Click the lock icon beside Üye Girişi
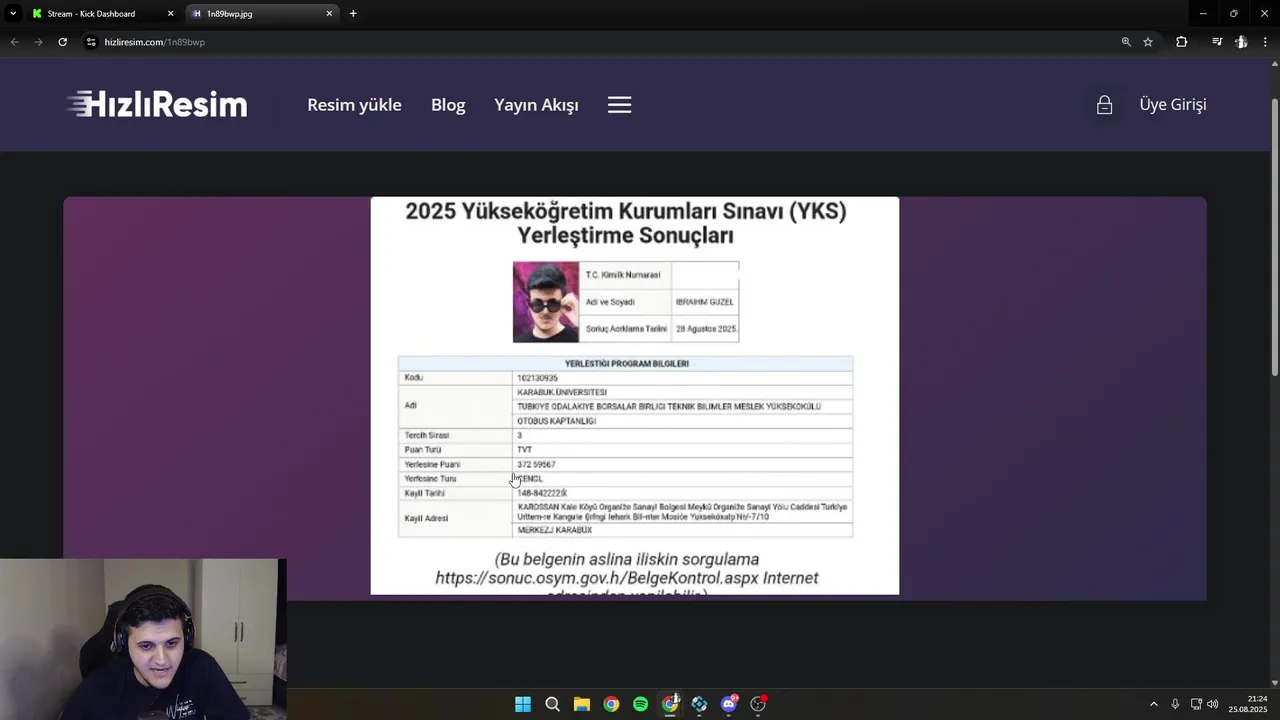This screenshot has width=1280, height=720. 1104,105
